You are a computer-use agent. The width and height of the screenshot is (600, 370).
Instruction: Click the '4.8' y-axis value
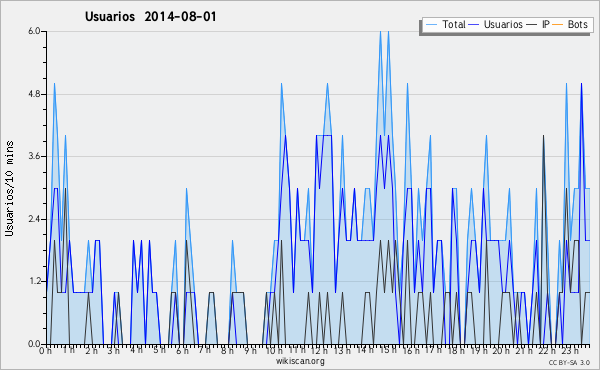[34, 94]
